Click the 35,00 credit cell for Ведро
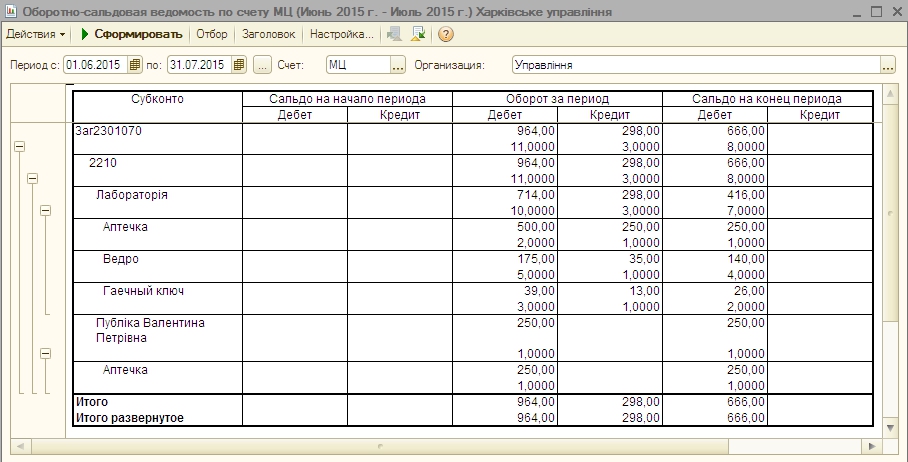 coord(645,258)
